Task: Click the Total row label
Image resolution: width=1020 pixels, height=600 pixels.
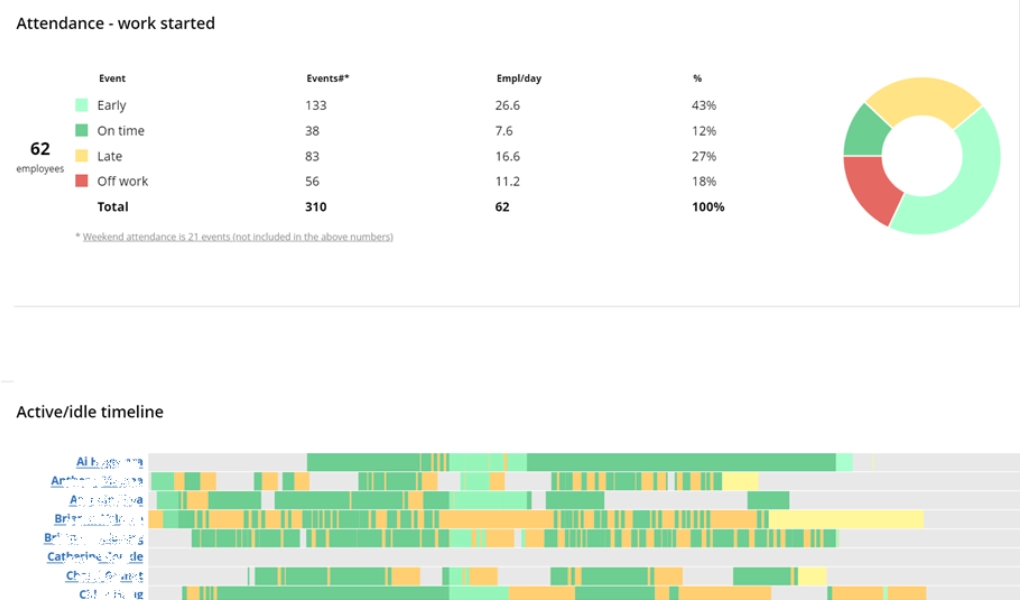Action: click(113, 207)
